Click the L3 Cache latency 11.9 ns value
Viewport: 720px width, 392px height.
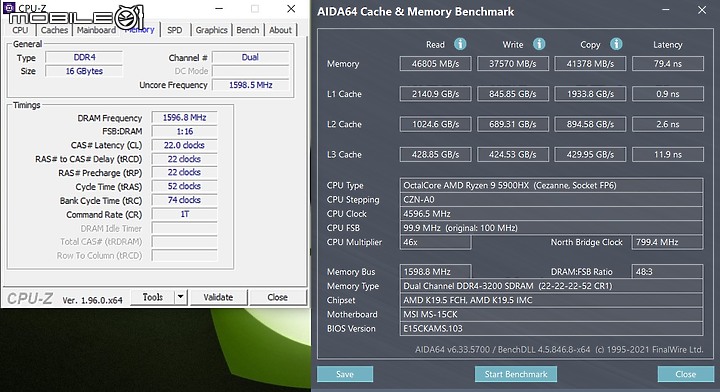[668, 155]
